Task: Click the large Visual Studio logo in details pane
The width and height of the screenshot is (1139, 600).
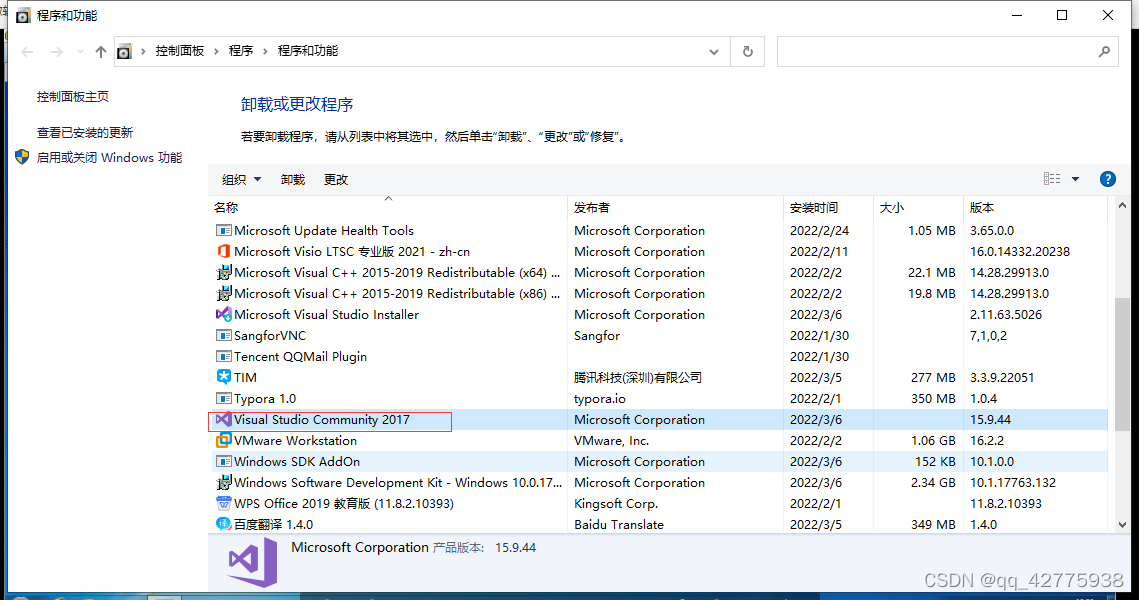Action: (252, 562)
